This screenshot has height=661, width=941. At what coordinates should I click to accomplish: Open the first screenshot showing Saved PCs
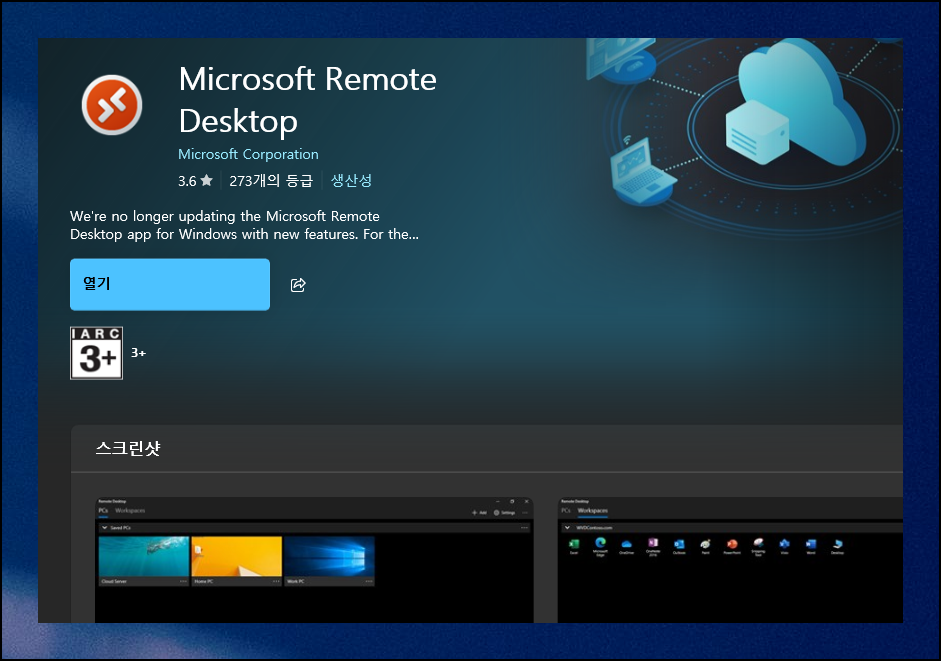coord(314,560)
